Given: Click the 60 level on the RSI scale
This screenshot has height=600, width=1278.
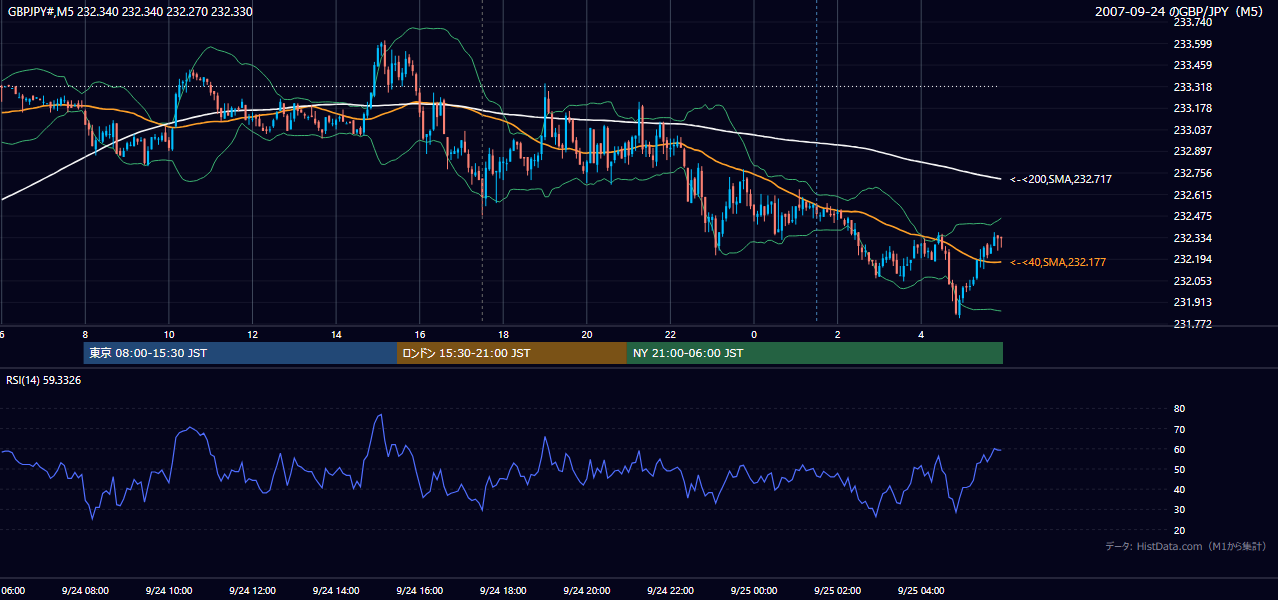Looking at the screenshot, I should (1179, 449).
